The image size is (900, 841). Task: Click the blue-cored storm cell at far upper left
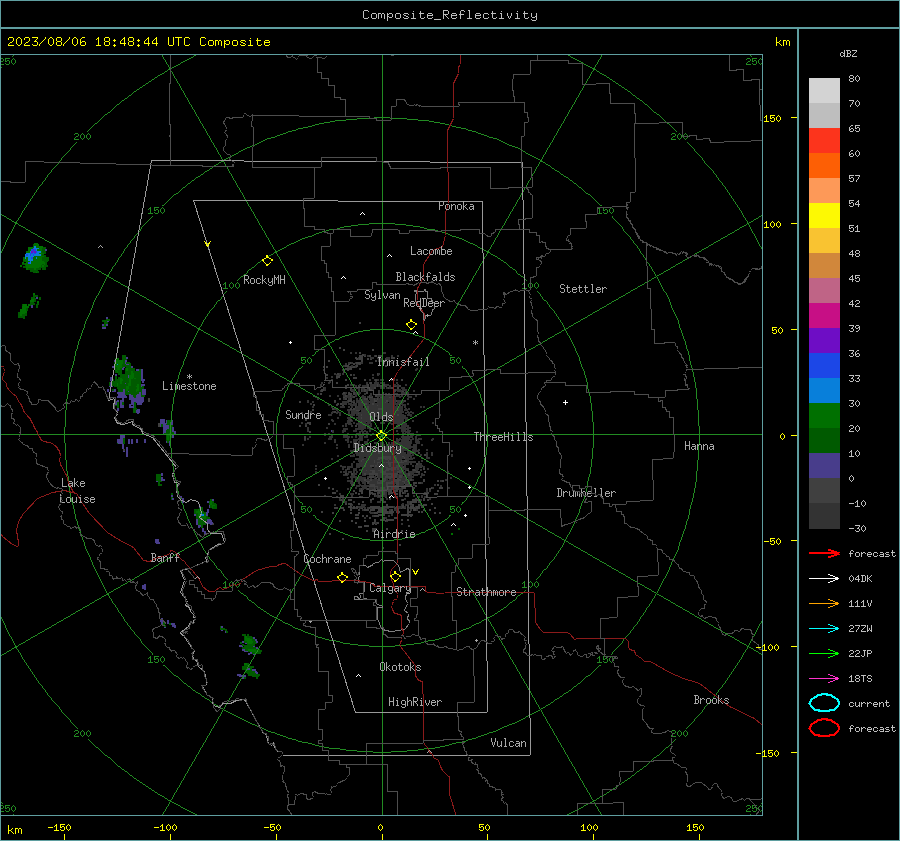click(x=34, y=257)
